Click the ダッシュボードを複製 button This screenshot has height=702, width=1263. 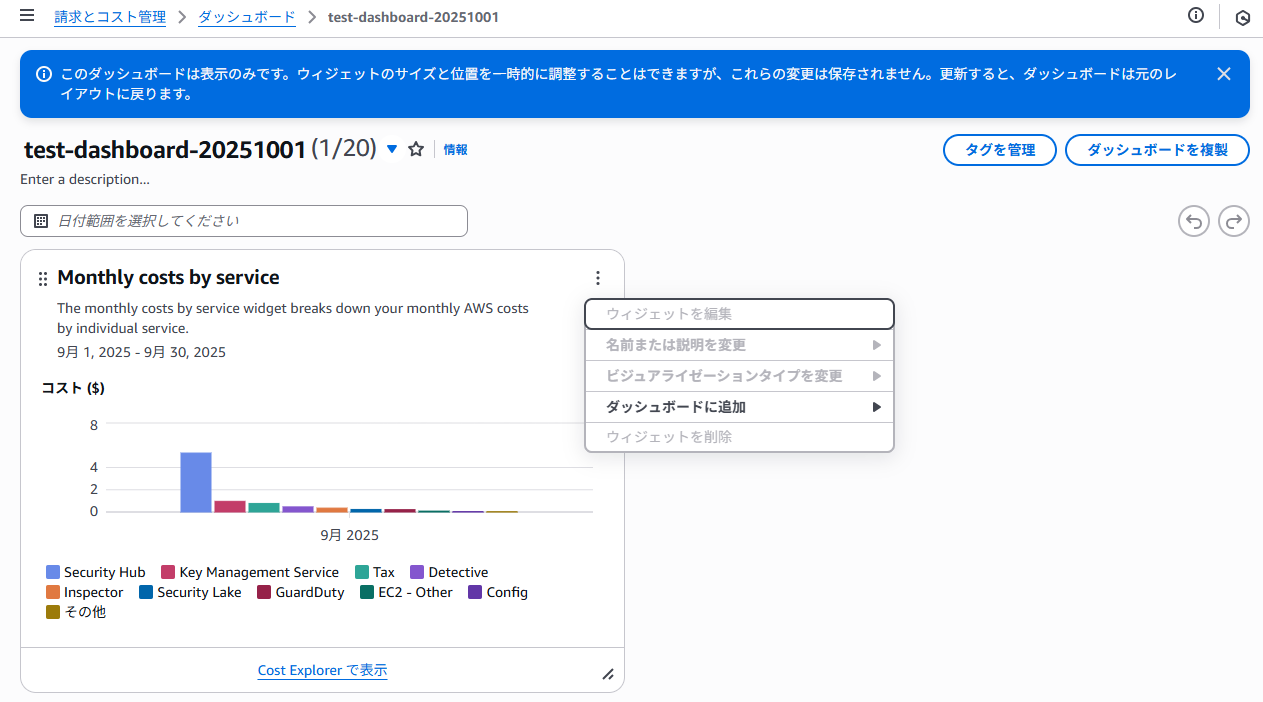pos(1157,150)
